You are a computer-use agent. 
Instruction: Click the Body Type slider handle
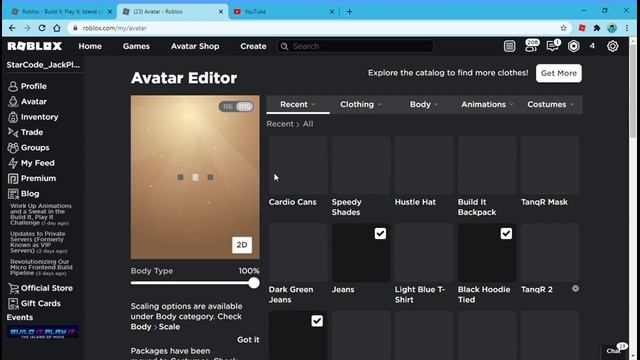pos(253,283)
